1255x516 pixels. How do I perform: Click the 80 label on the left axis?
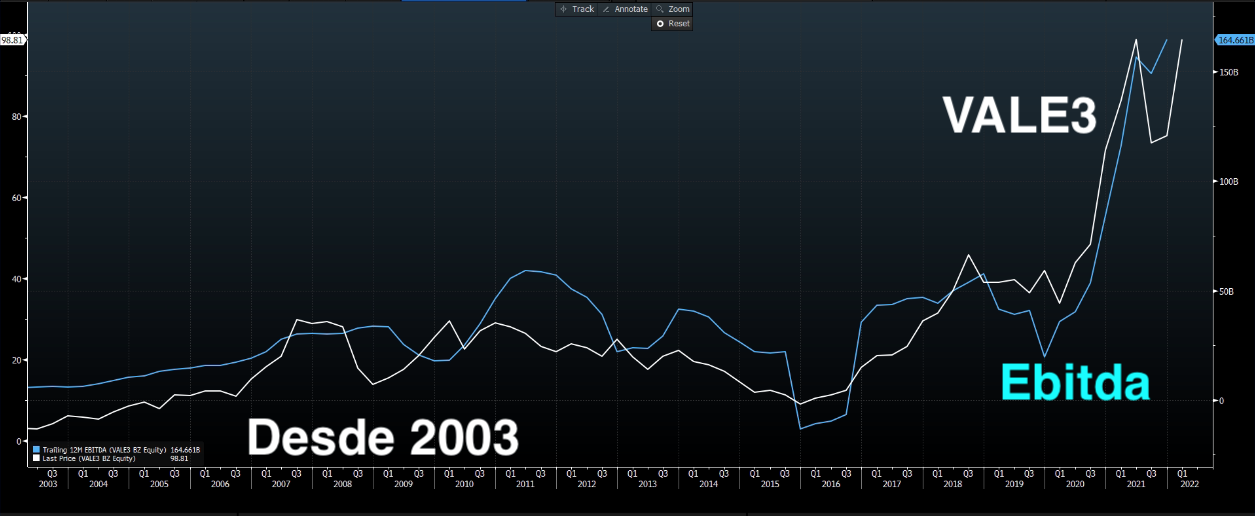17,116
